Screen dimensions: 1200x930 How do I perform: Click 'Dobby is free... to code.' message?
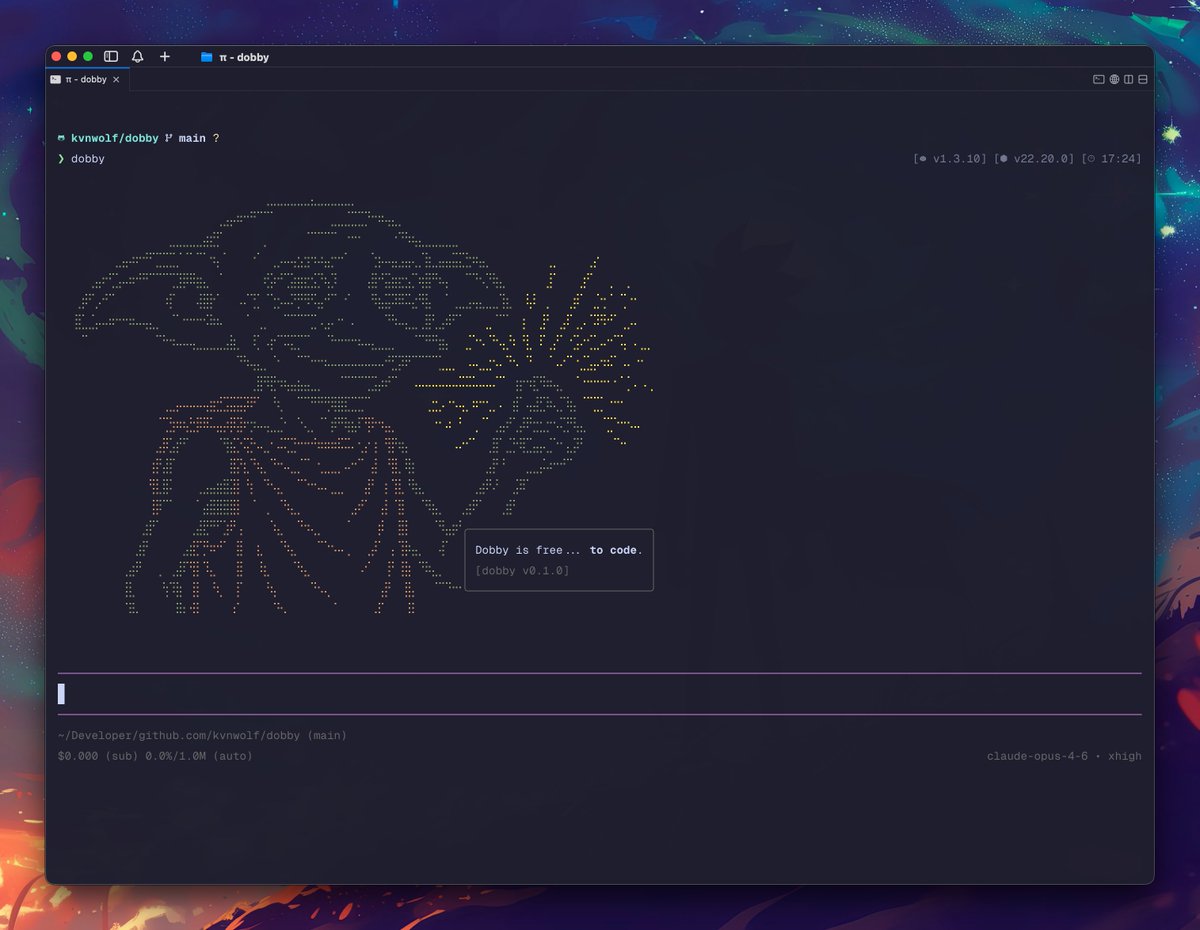pyautogui.click(x=559, y=550)
